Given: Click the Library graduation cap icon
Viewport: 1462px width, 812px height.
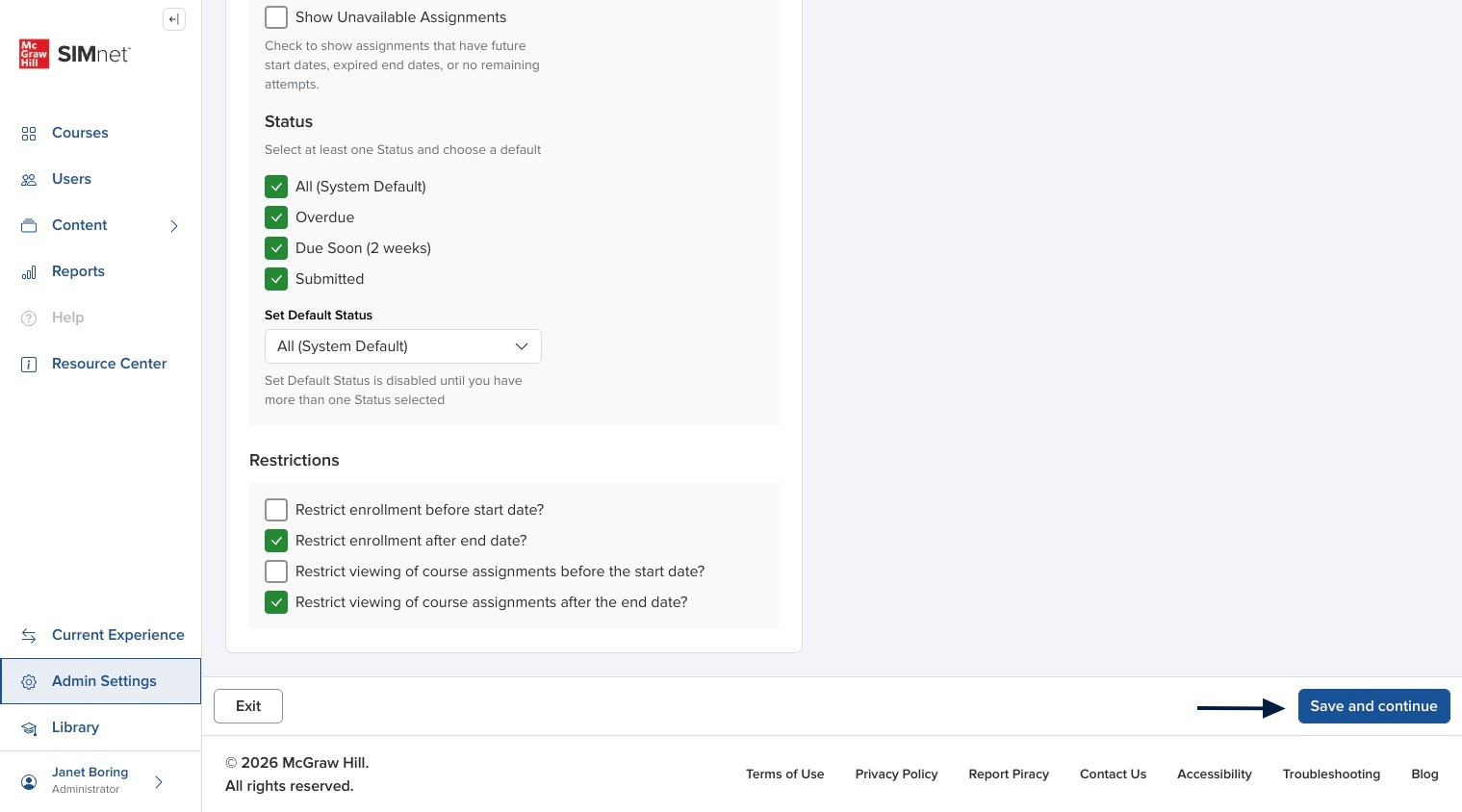Looking at the screenshot, I should coord(29,728).
